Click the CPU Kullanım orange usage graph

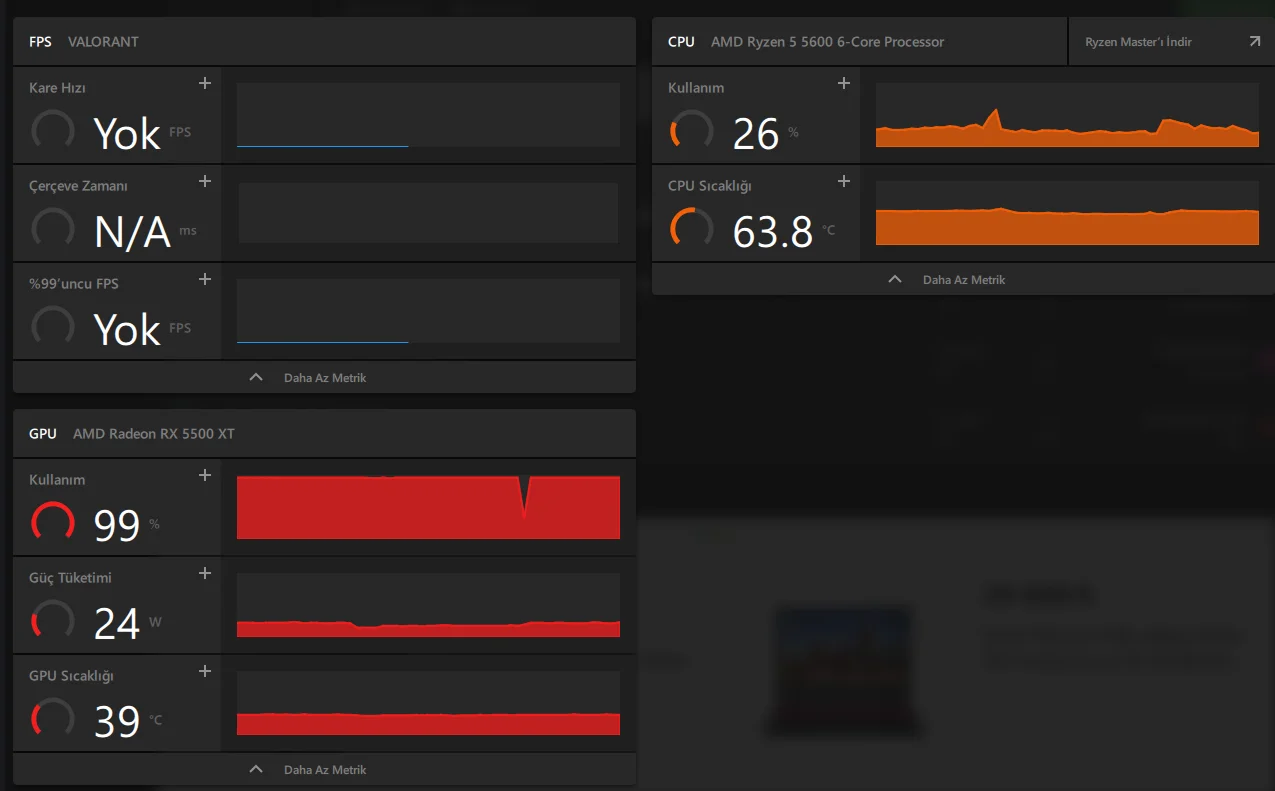pos(1067,115)
